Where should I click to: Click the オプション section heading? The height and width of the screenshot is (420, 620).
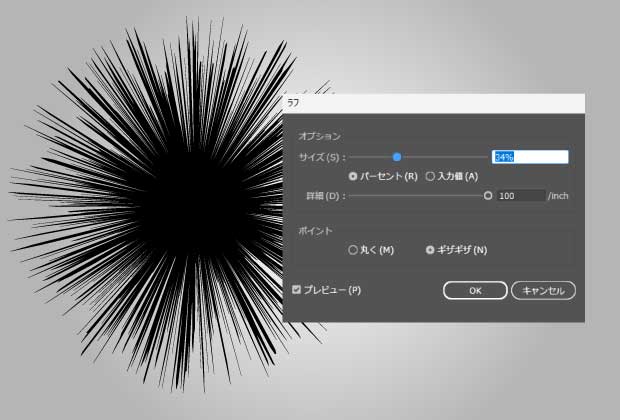[320, 135]
